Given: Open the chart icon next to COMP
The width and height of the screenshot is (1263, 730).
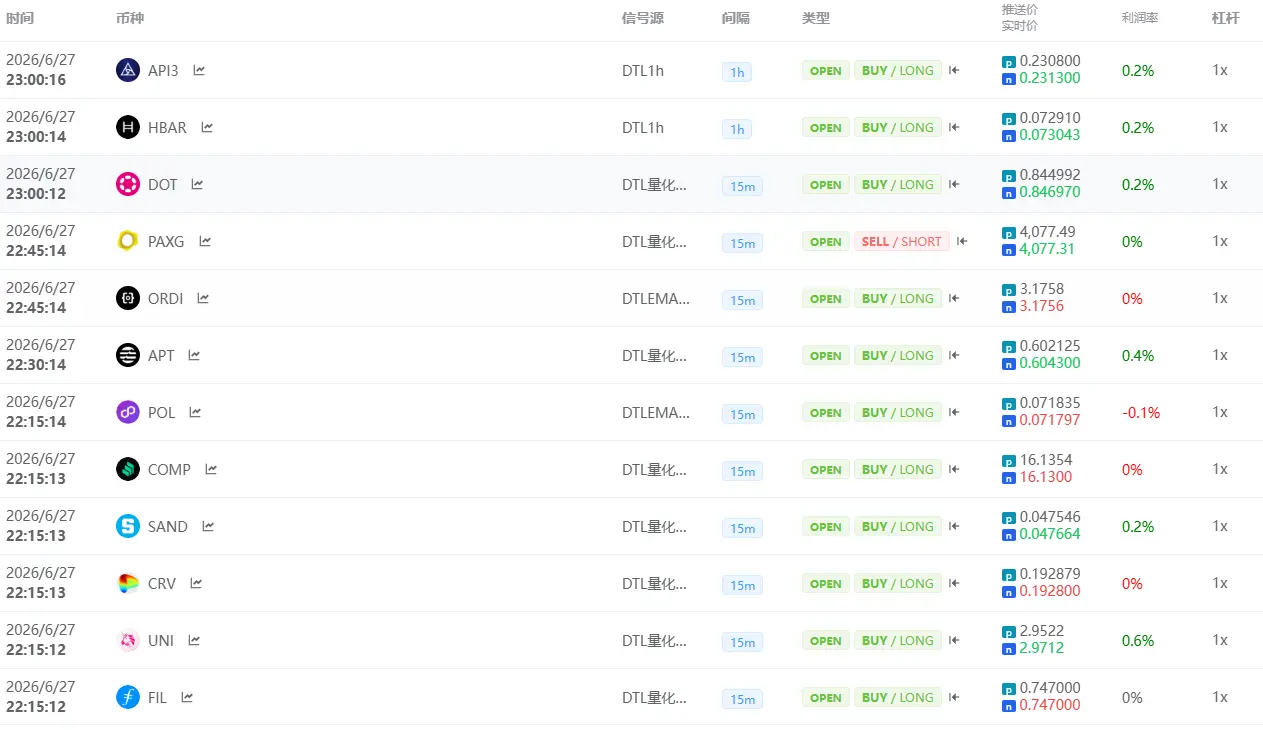Looking at the screenshot, I should pos(211,469).
